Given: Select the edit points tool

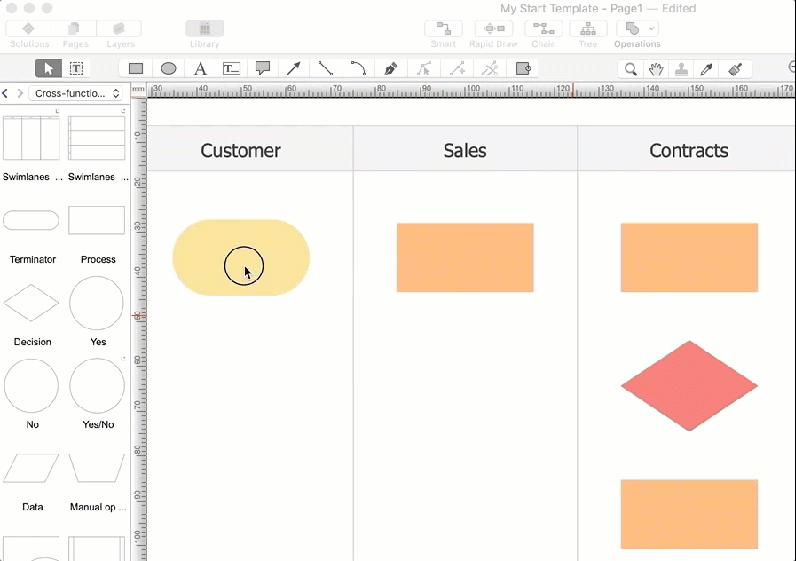Looking at the screenshot, I should click(424, 69).
